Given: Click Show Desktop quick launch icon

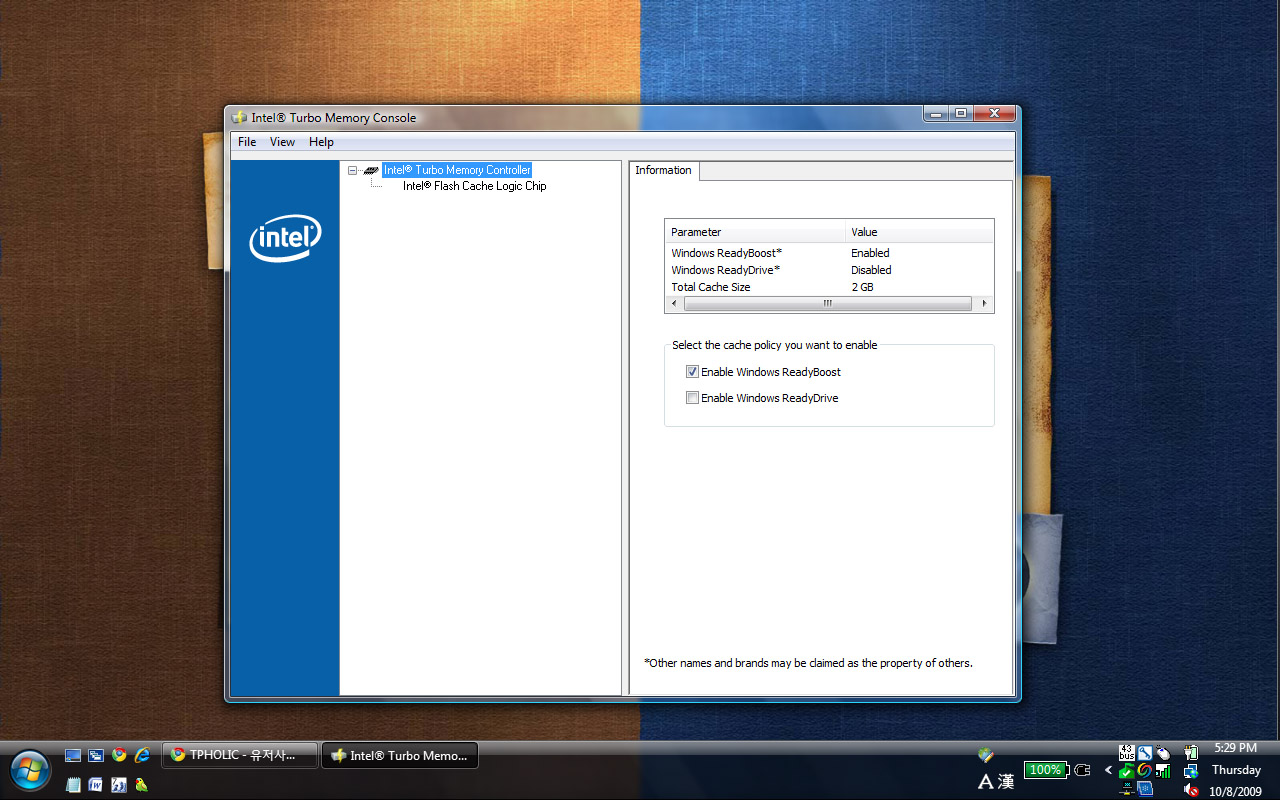Looking at the screenshot, I should (x=73, y=755).
